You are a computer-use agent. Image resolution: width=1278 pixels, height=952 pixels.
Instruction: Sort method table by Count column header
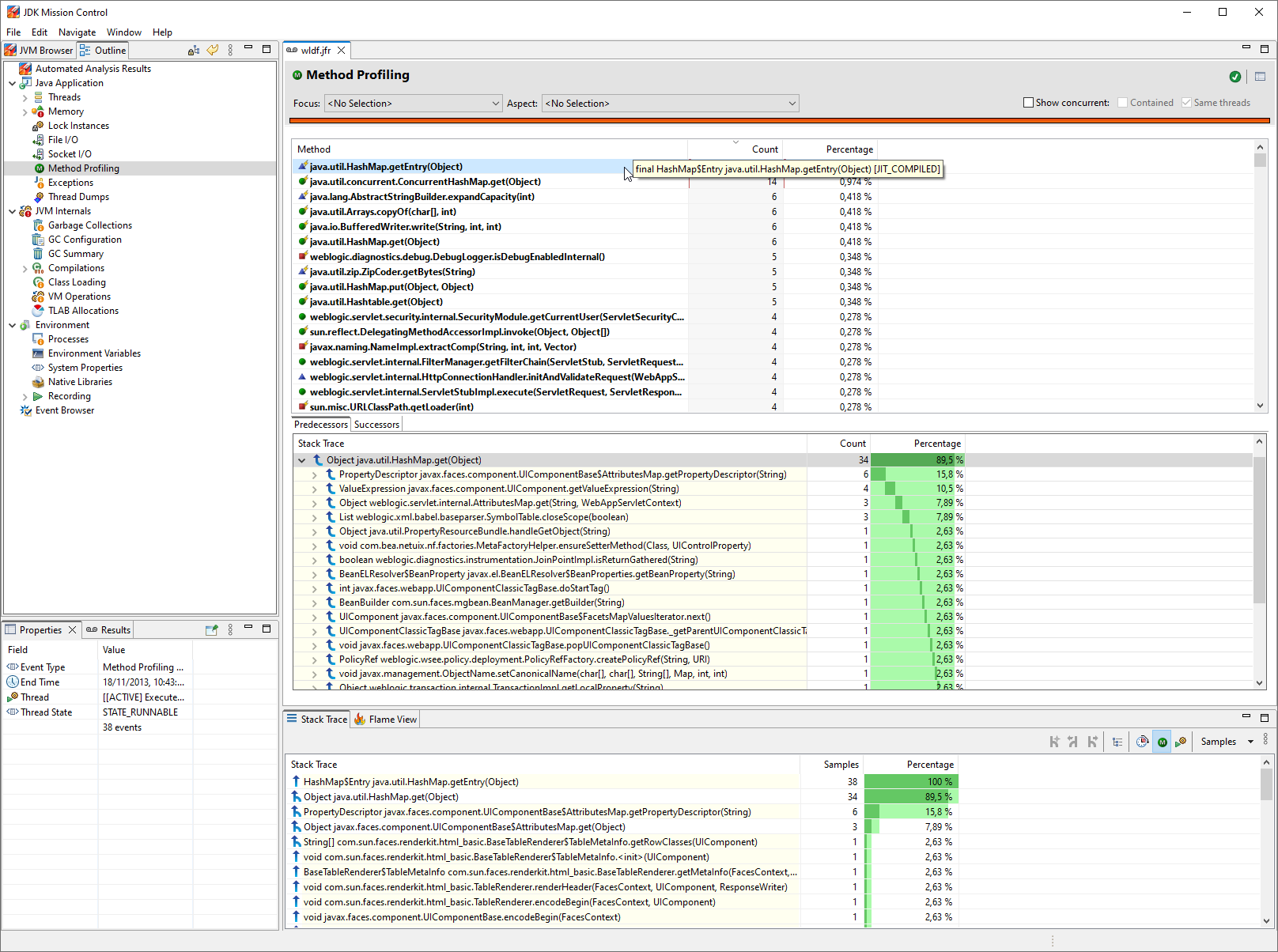pos(735,149)
